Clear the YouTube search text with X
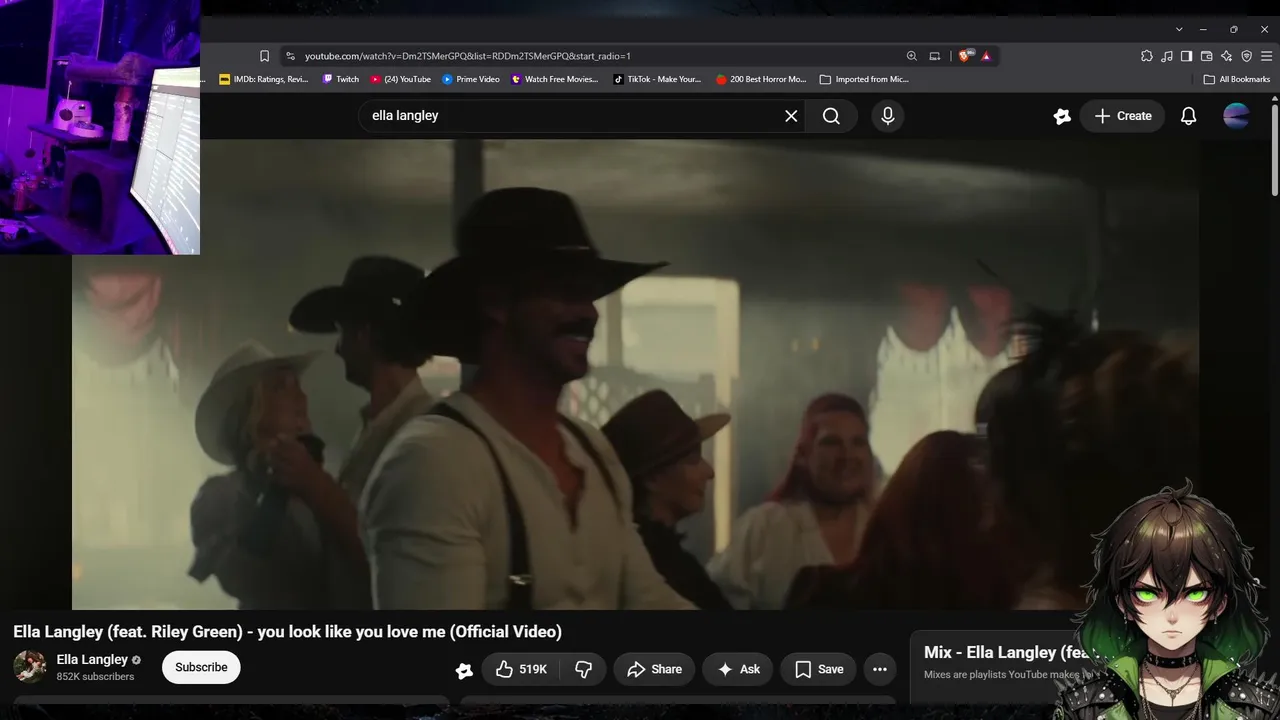The image size is (1280, 720). 791,116
